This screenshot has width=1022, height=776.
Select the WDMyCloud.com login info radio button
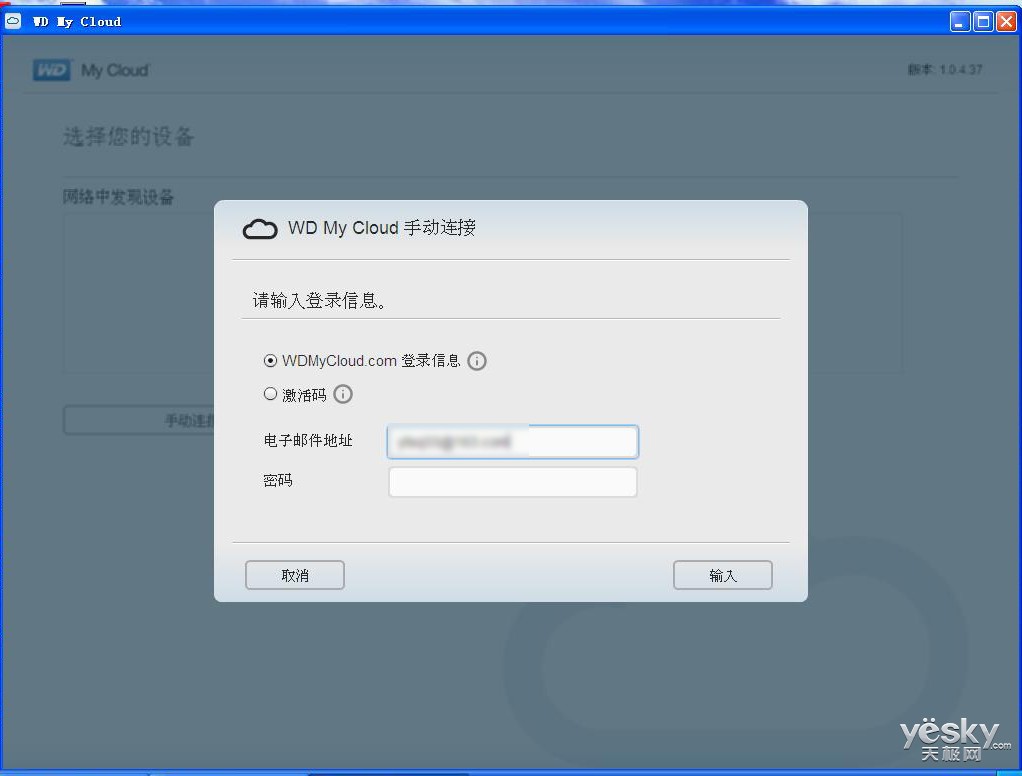click(x=270, y=360)
